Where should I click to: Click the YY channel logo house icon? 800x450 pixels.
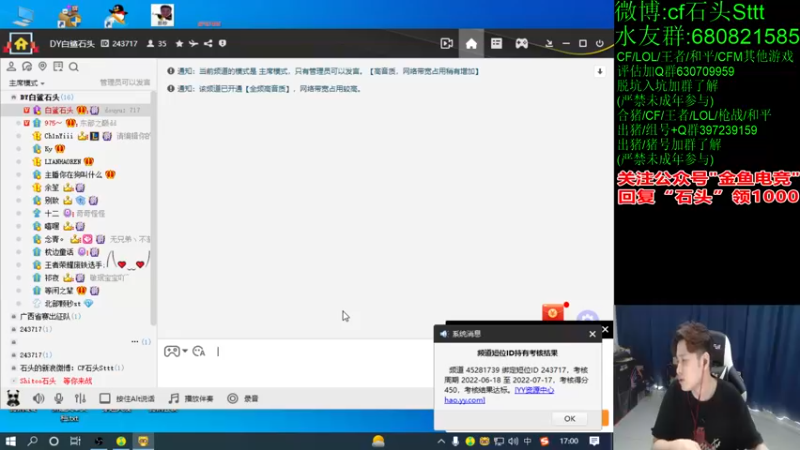click(21, 43)
